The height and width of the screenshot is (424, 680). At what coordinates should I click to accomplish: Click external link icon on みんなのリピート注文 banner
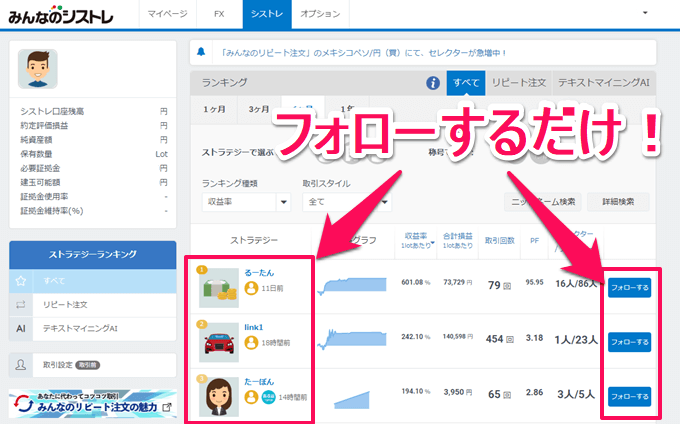(x=167, y=407)
